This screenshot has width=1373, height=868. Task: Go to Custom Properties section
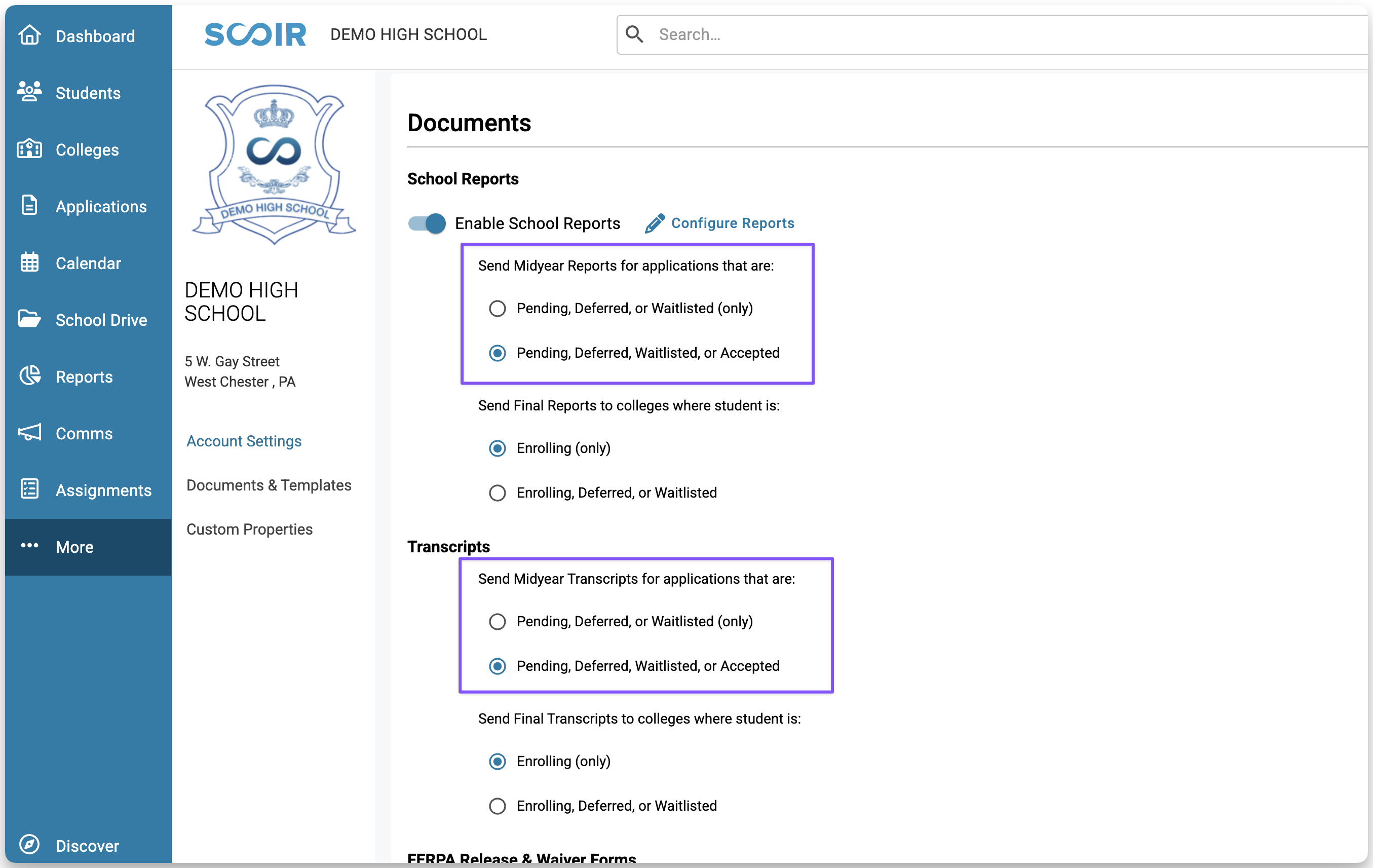[x=249, y=529]
